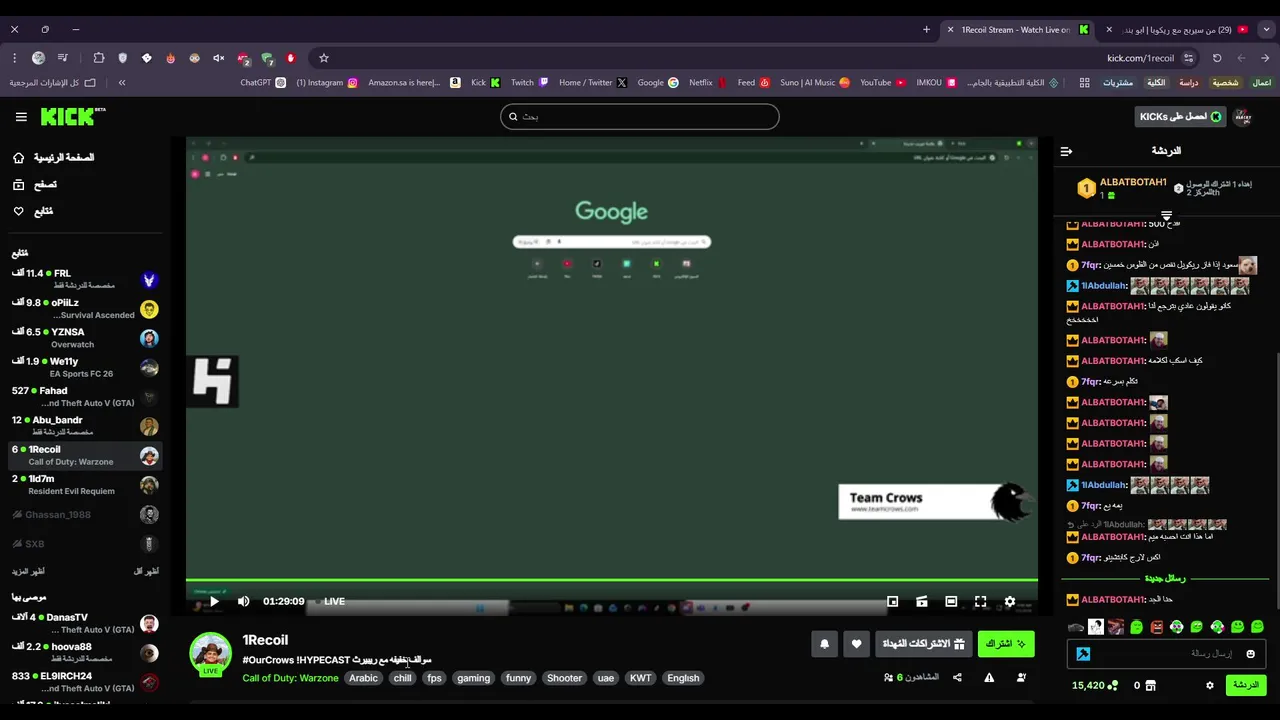This screenshot has height=720, width=1280.
Task: Click the gifted subscriptions button
Action: pyautogui.click(x=924, y=644)
